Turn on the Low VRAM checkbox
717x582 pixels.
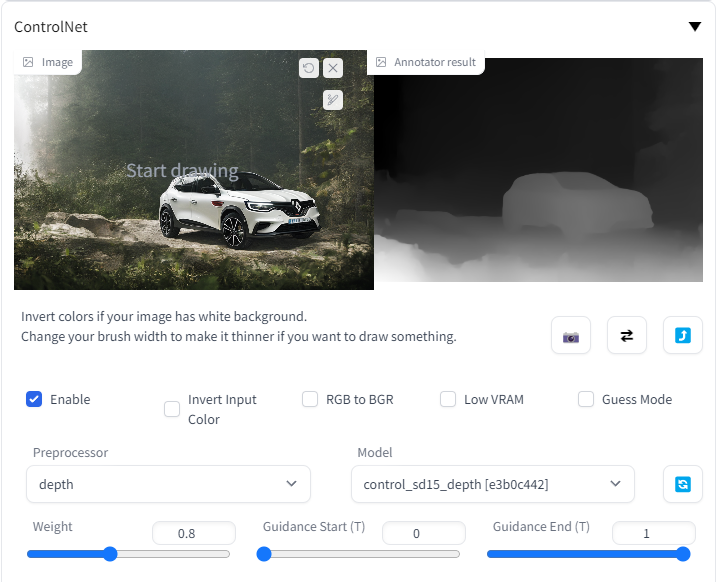pos(448,399)
